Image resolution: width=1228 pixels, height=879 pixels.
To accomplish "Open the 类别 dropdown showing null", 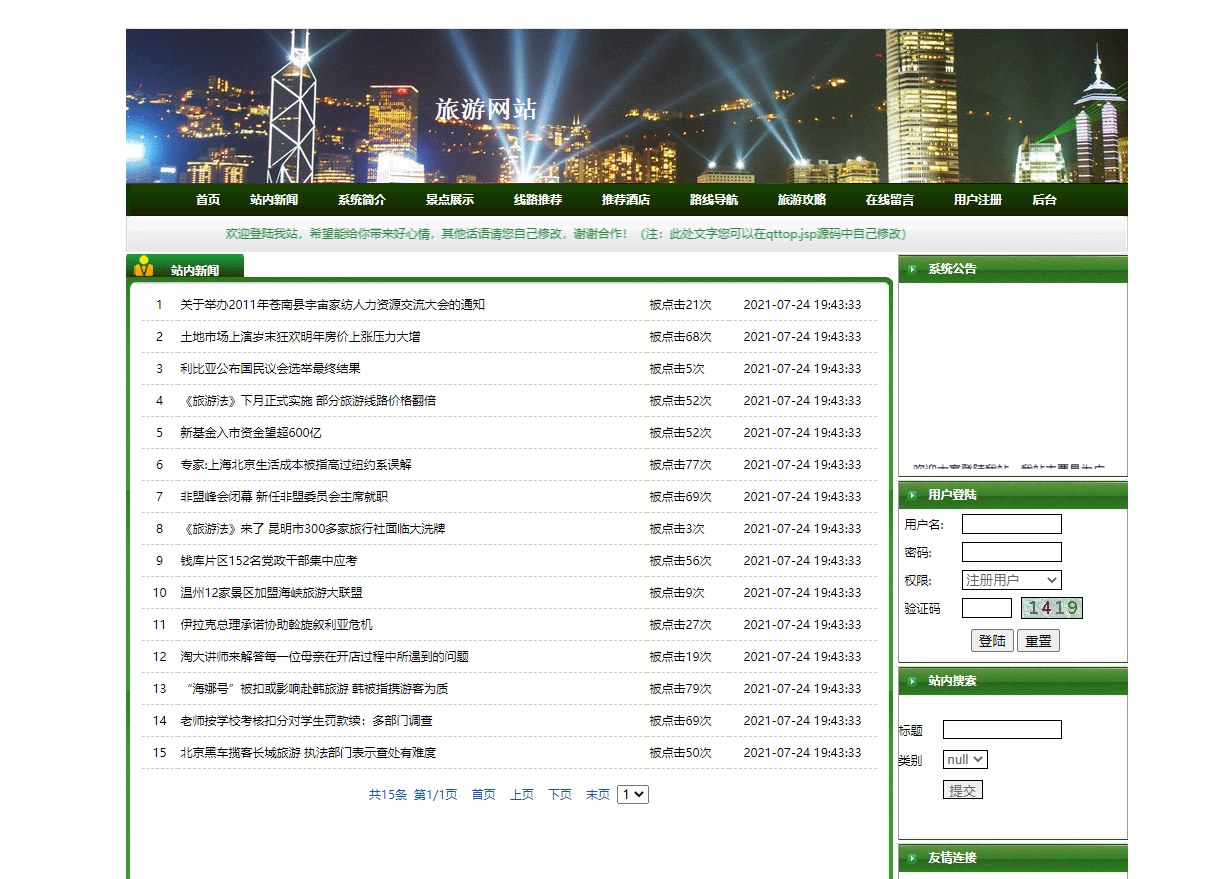I will tap(965, 759).
